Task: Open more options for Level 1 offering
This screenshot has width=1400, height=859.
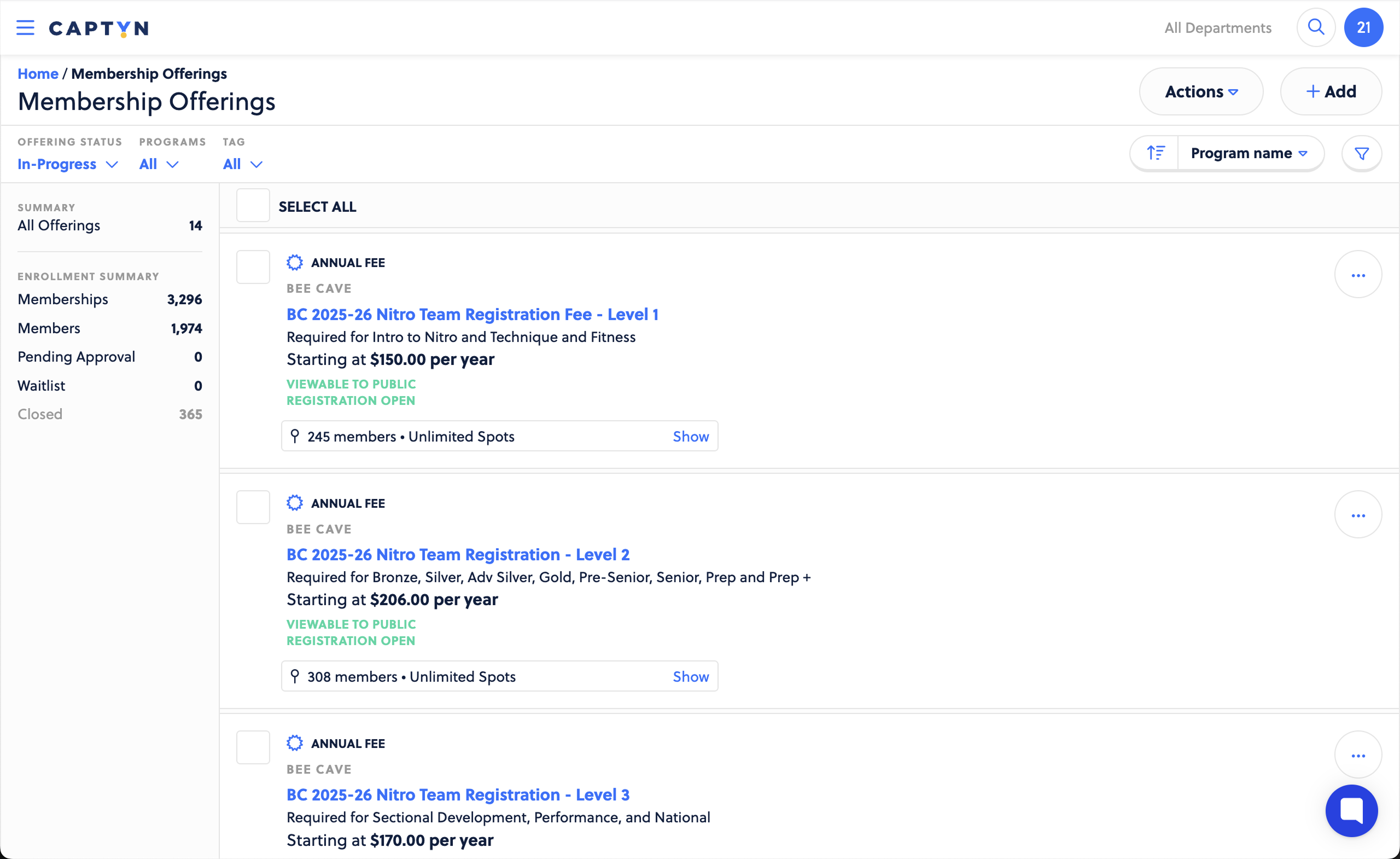Action: point(1357,275)
